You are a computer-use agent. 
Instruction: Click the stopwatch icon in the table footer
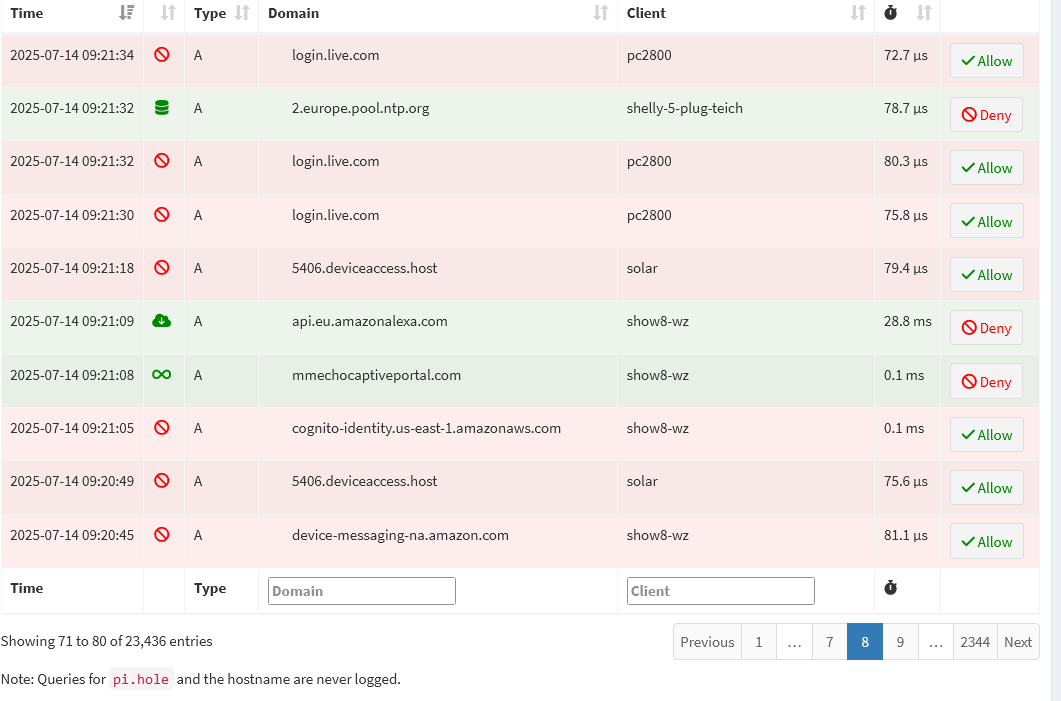890,587
